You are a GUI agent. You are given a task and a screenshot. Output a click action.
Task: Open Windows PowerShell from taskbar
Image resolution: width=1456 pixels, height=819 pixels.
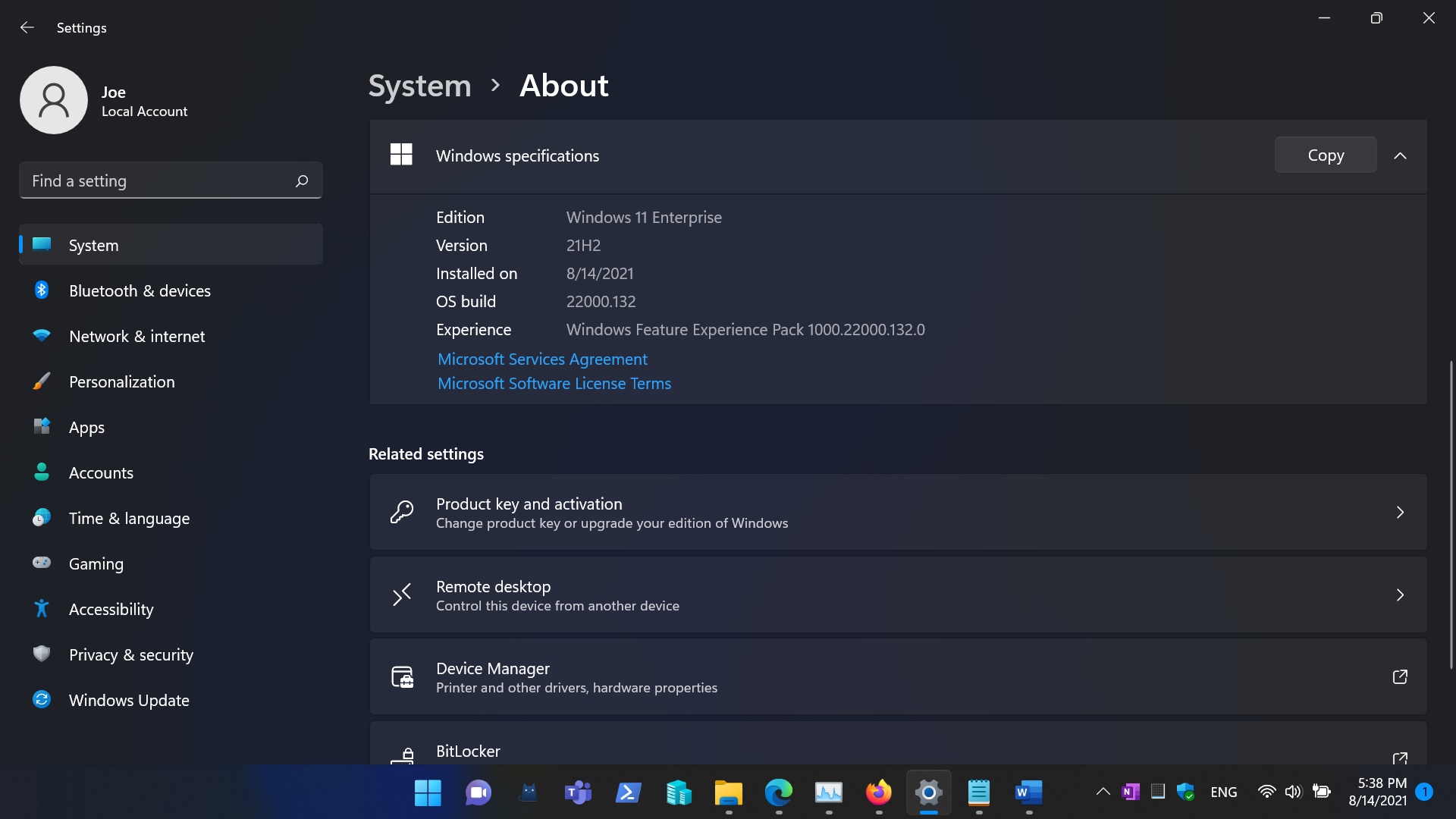pos(628,792)
